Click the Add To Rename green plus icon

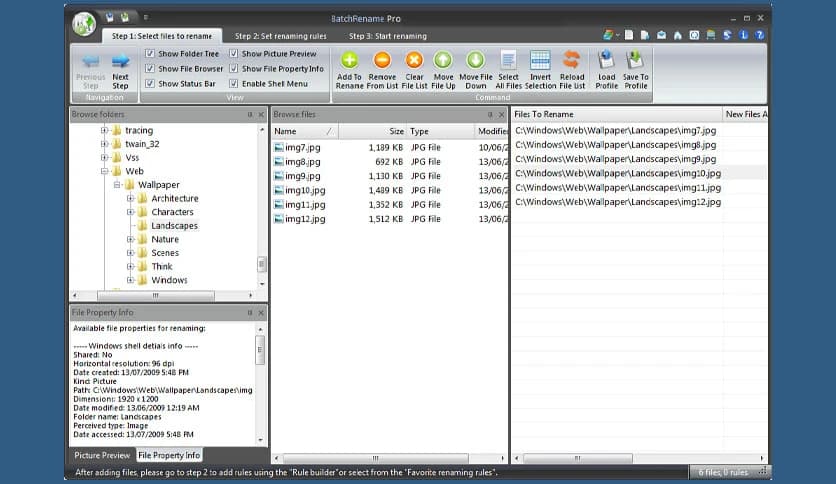[x=349, y=60]
